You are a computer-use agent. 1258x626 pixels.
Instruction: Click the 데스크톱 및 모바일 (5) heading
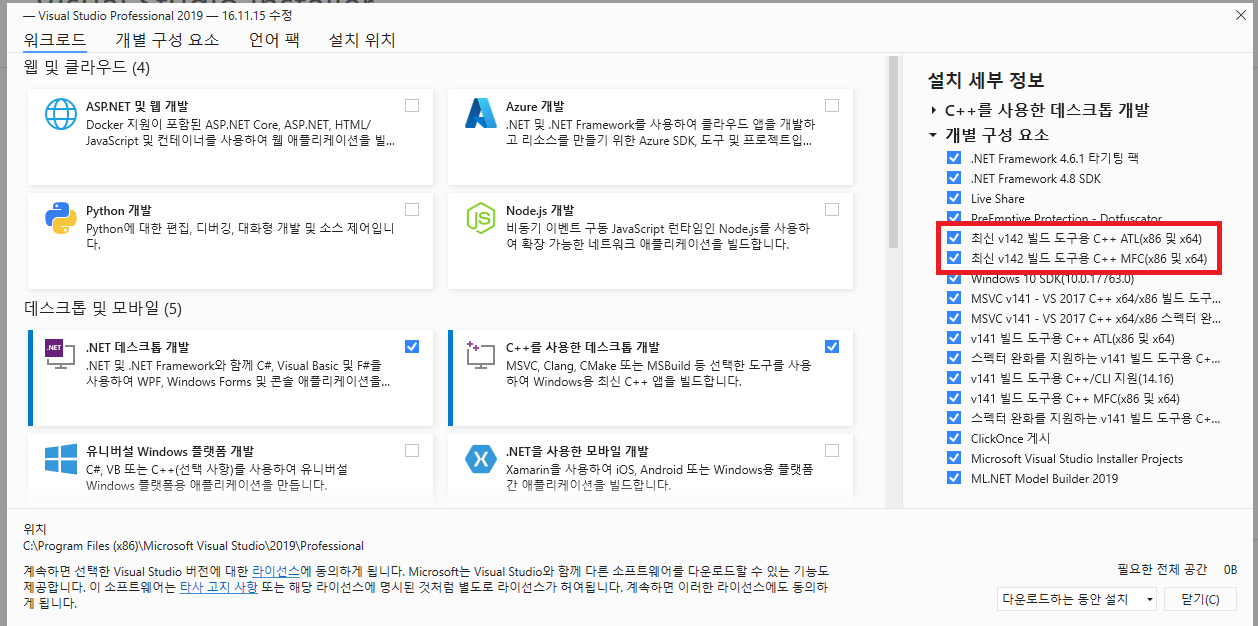tap(102, 308)
